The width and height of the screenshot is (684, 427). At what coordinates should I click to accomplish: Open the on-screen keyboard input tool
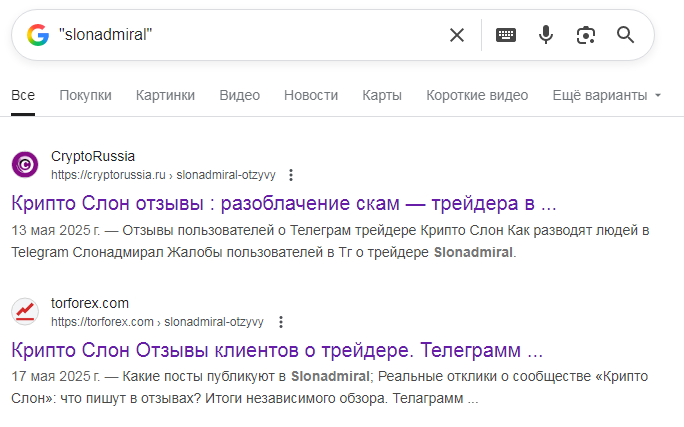tap(506, 35)
